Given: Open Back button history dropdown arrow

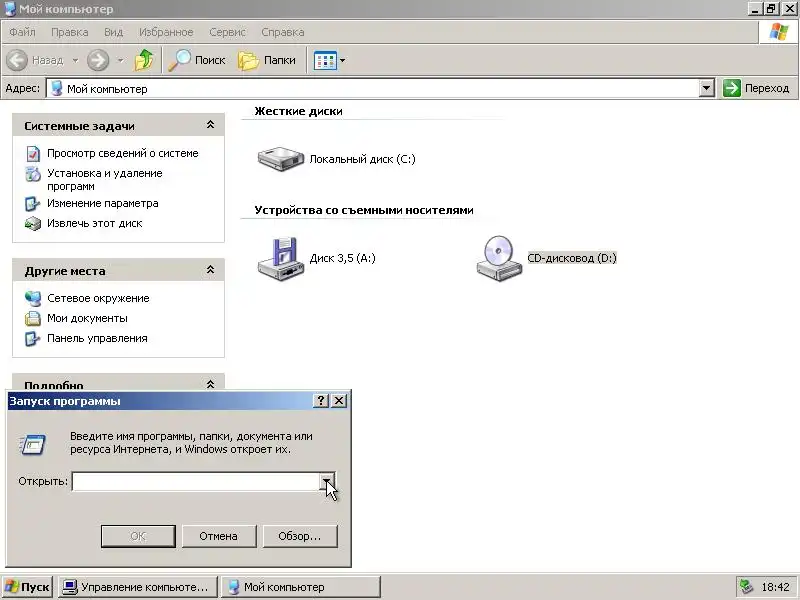Looking at the screenshot, I should [x=76, y=60].
